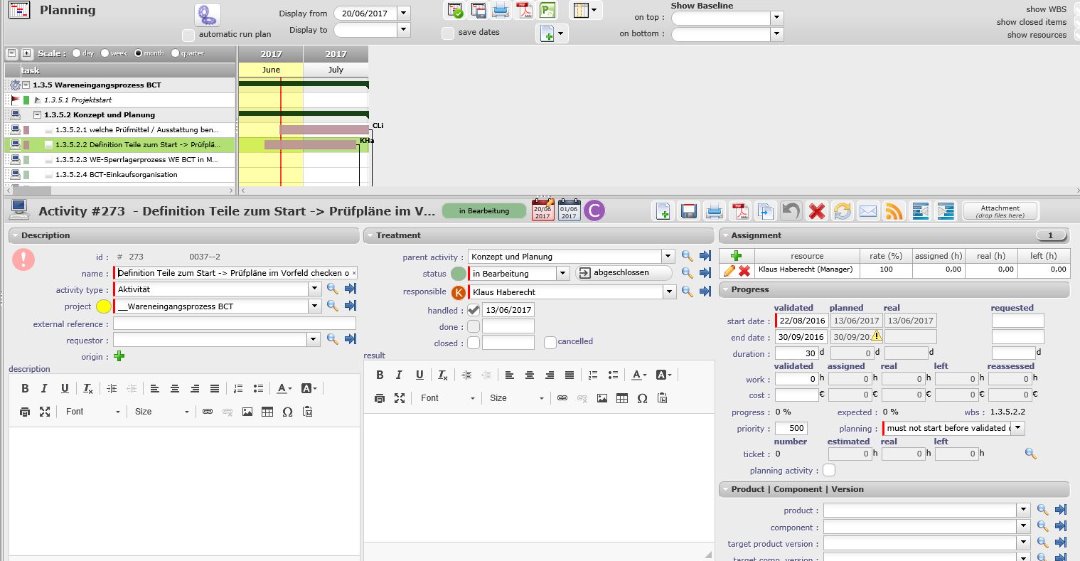Click the Attachment drop files button
The height and width of the screenshot is (561, 1080).
[x=1000, y=211]
